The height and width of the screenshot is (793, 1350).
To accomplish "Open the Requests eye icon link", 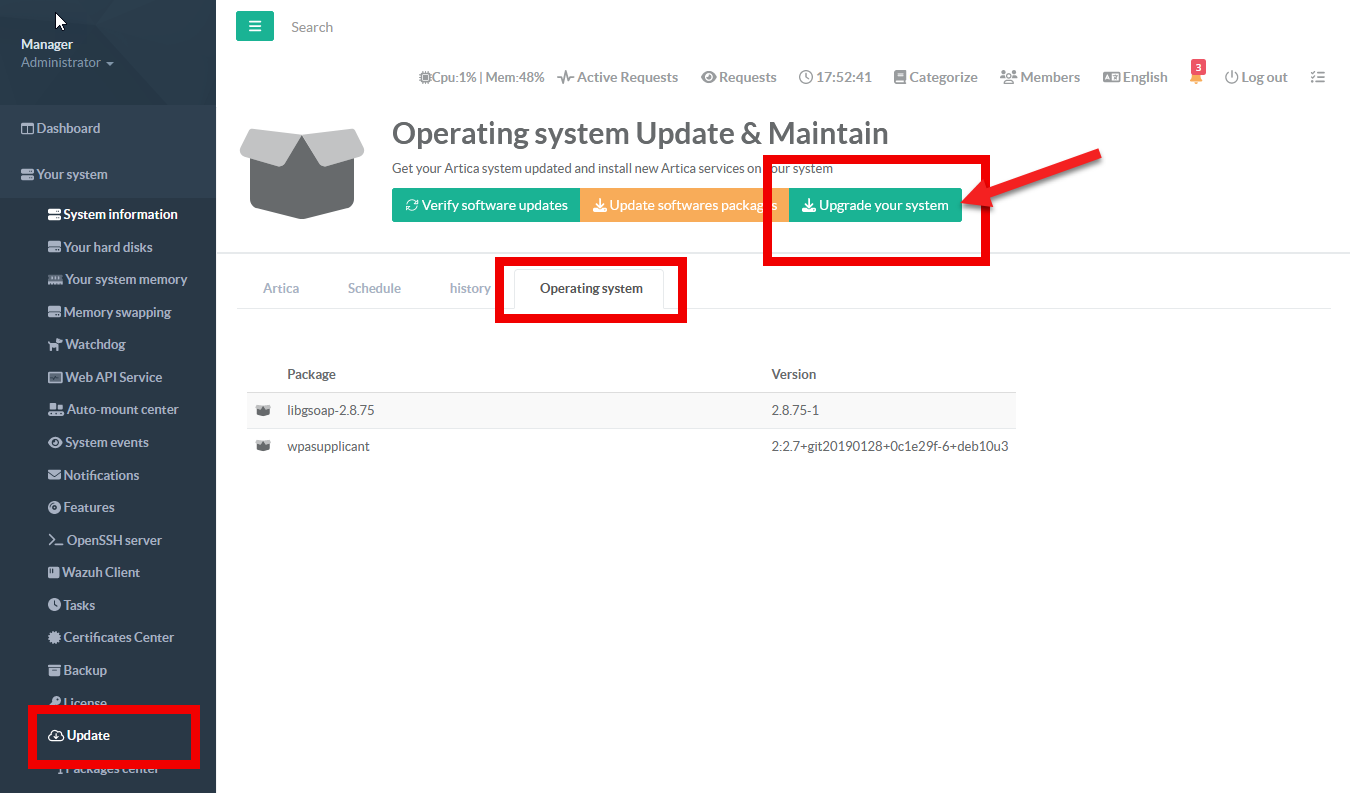I will pyautogui.click(x=738, y=77).
